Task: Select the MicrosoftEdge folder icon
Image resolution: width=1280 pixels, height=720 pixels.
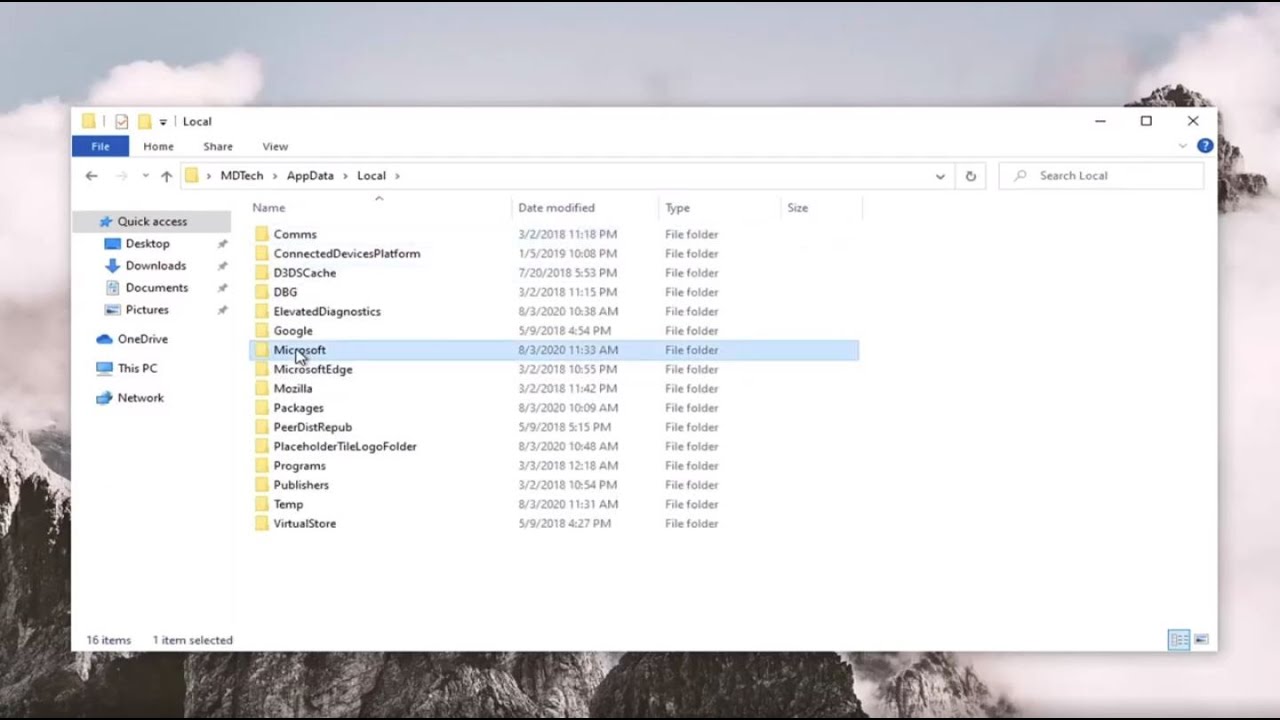Action: [261, 369]
